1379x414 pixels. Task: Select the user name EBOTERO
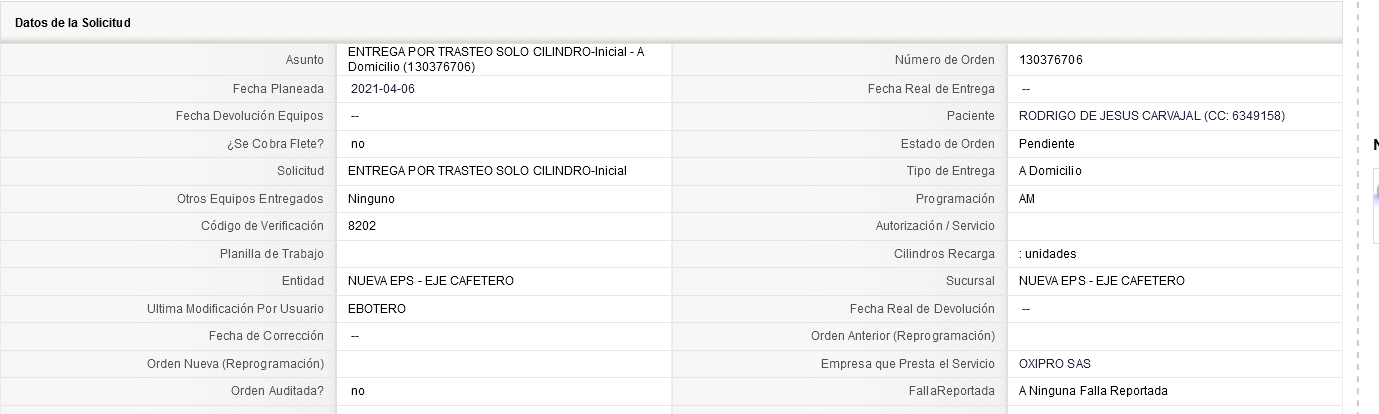tap(377, 309)
